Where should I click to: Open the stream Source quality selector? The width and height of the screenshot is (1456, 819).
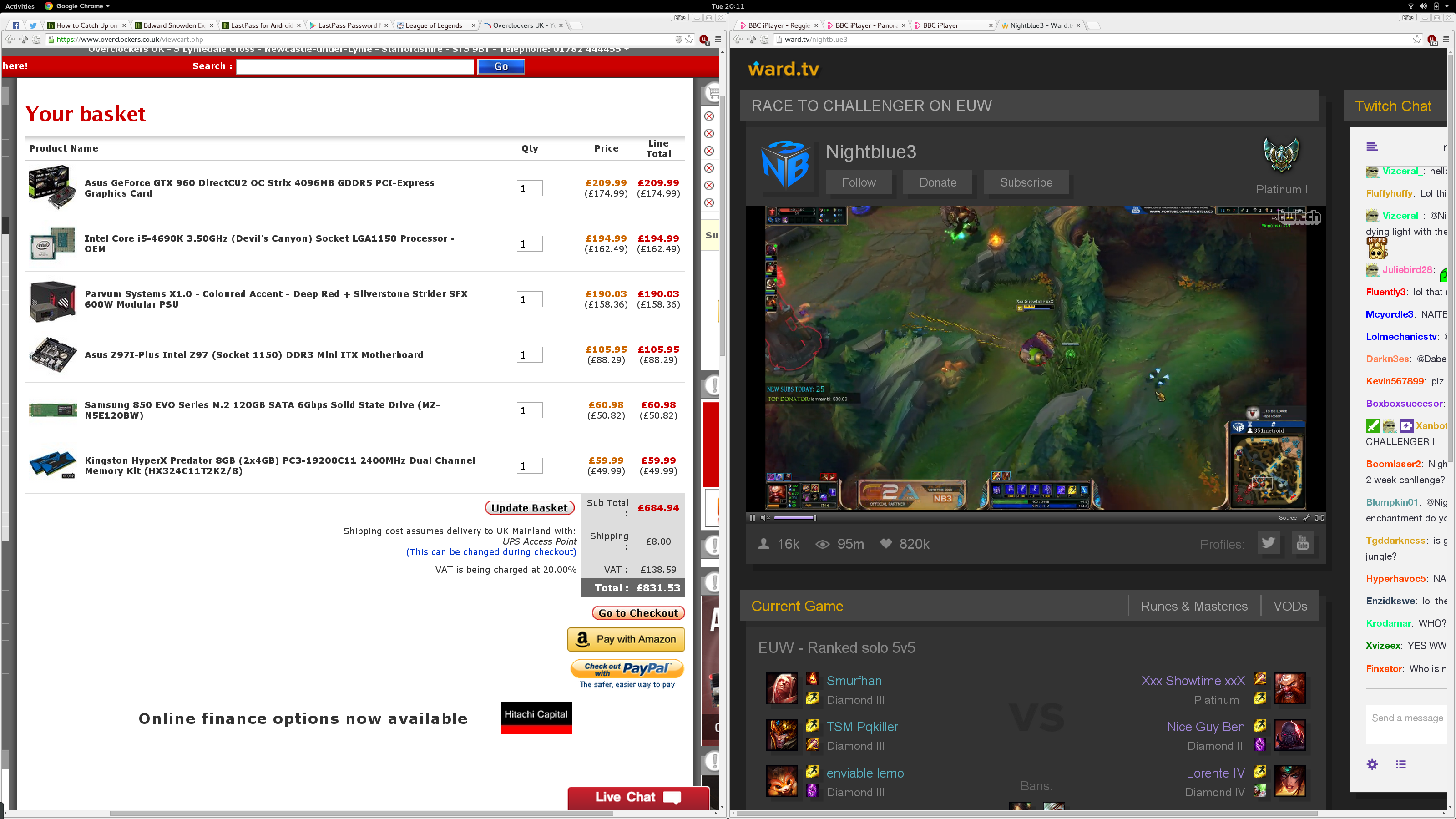coord(1287,517)
